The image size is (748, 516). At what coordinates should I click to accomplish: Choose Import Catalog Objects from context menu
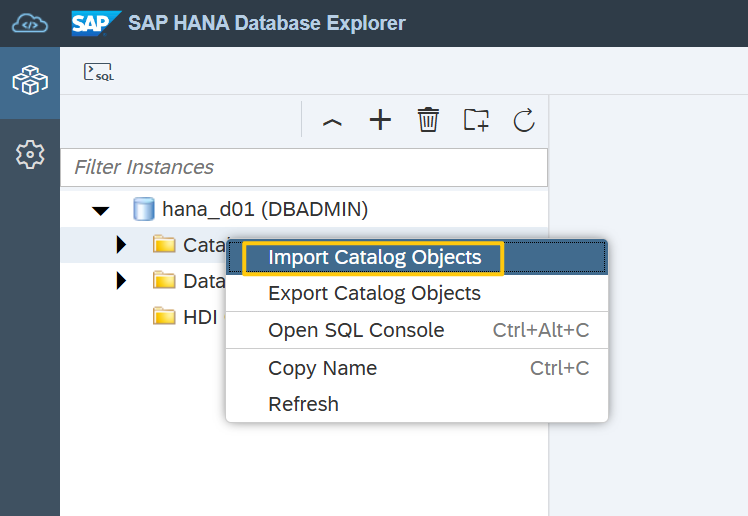coord(417,258)
